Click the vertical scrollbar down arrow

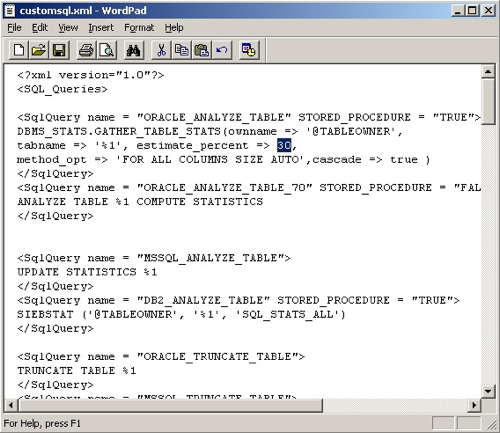488,391
